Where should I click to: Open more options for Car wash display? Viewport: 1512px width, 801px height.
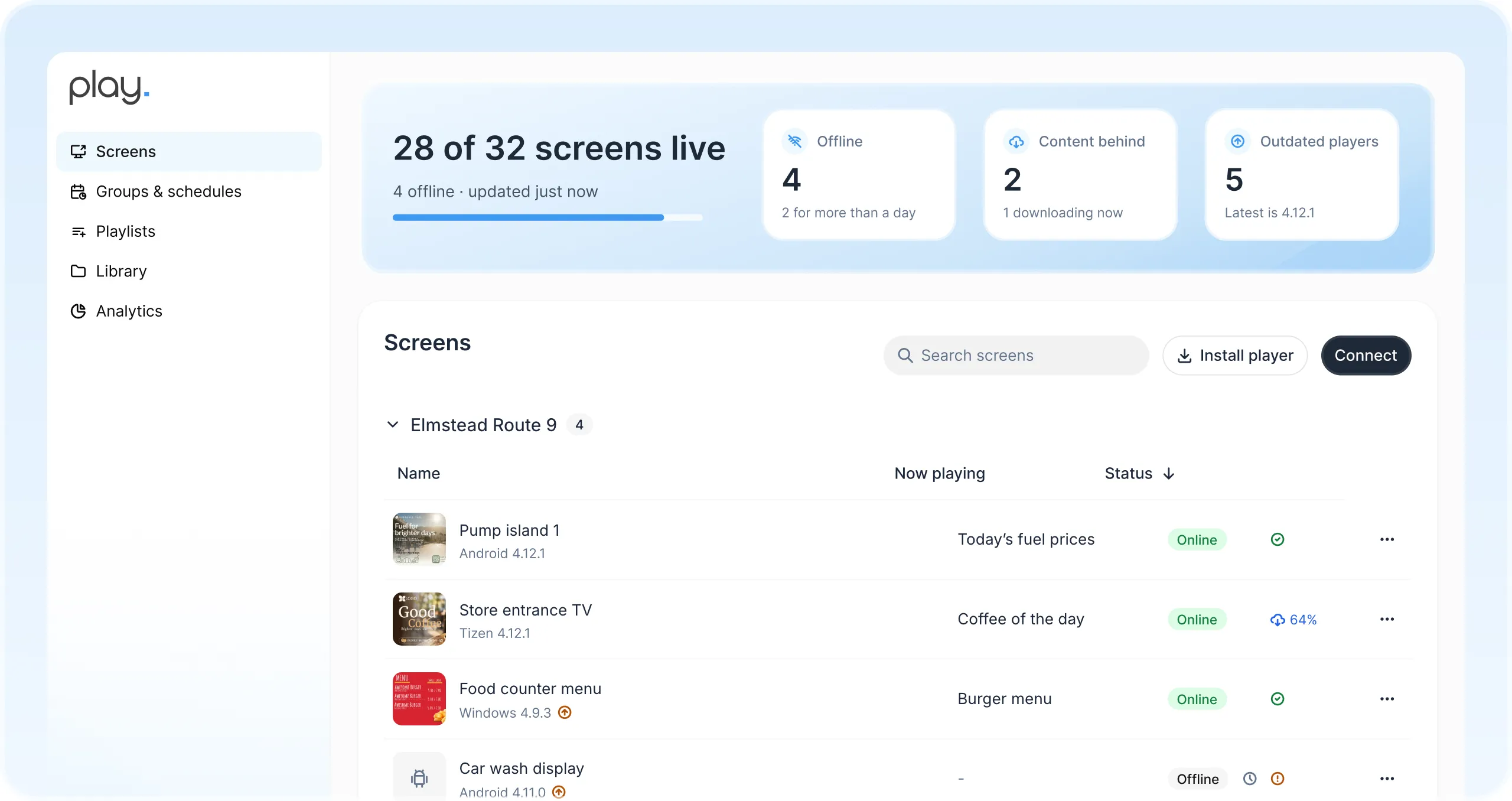[x=1387, y=779]
